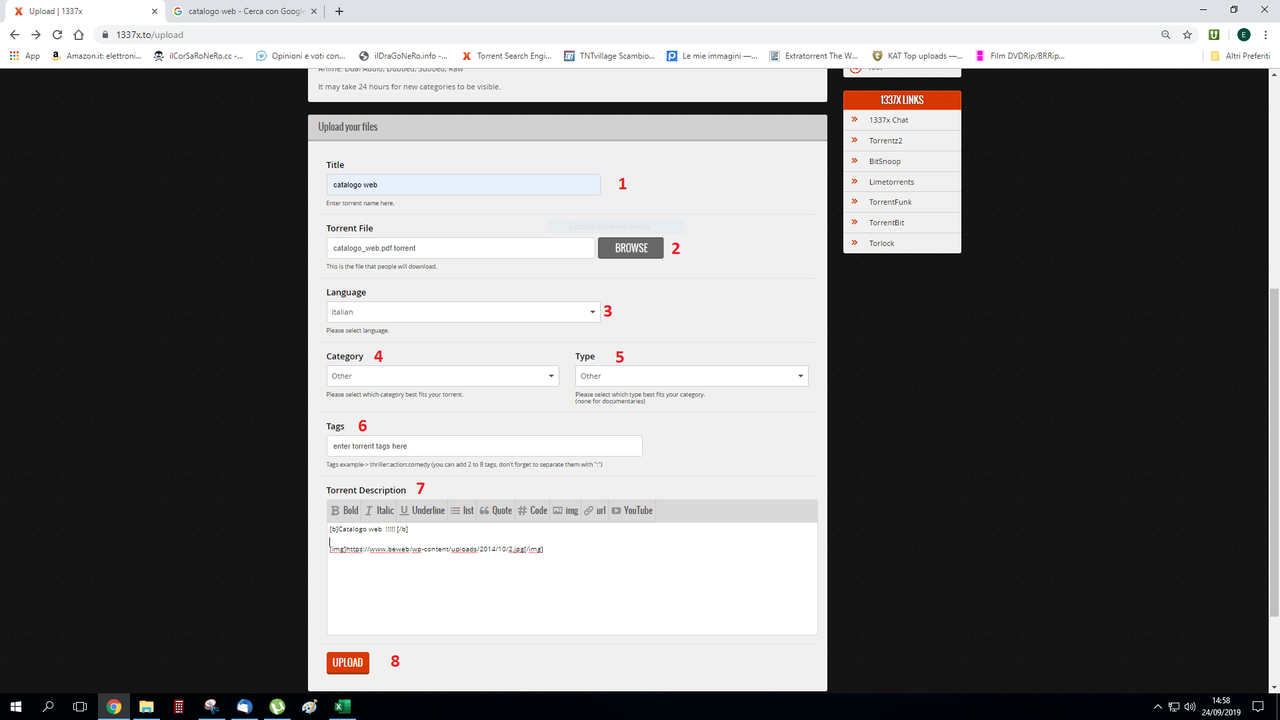This screenshot has width=1280, height=720.
Task: Click the Title field containing catalogo web
Action: point(463,184)
